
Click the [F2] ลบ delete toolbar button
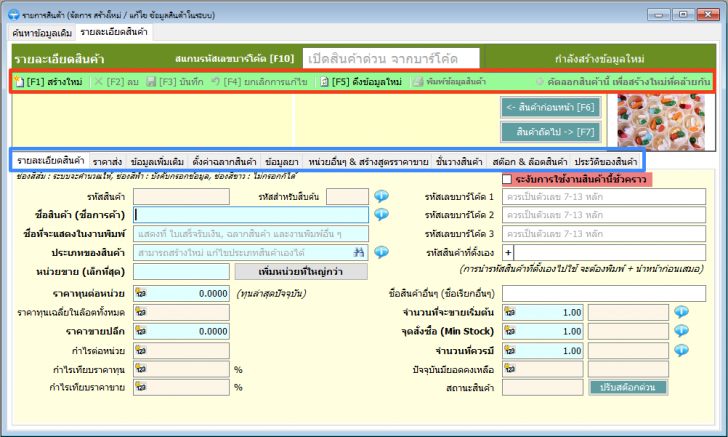click(x=116, y=82)
